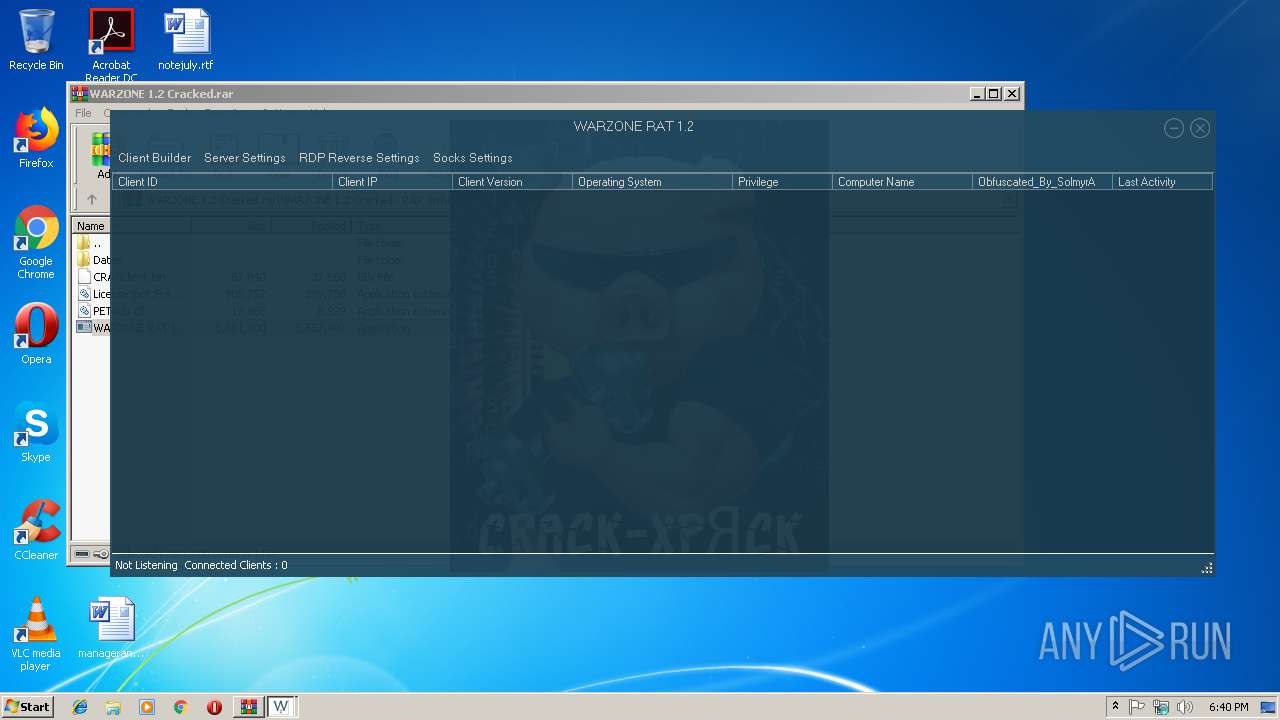The height and width of the screenshot is (720, 1280).
Task: Select the parent folder '..' row in WinRAR
Action: [92, 243]
